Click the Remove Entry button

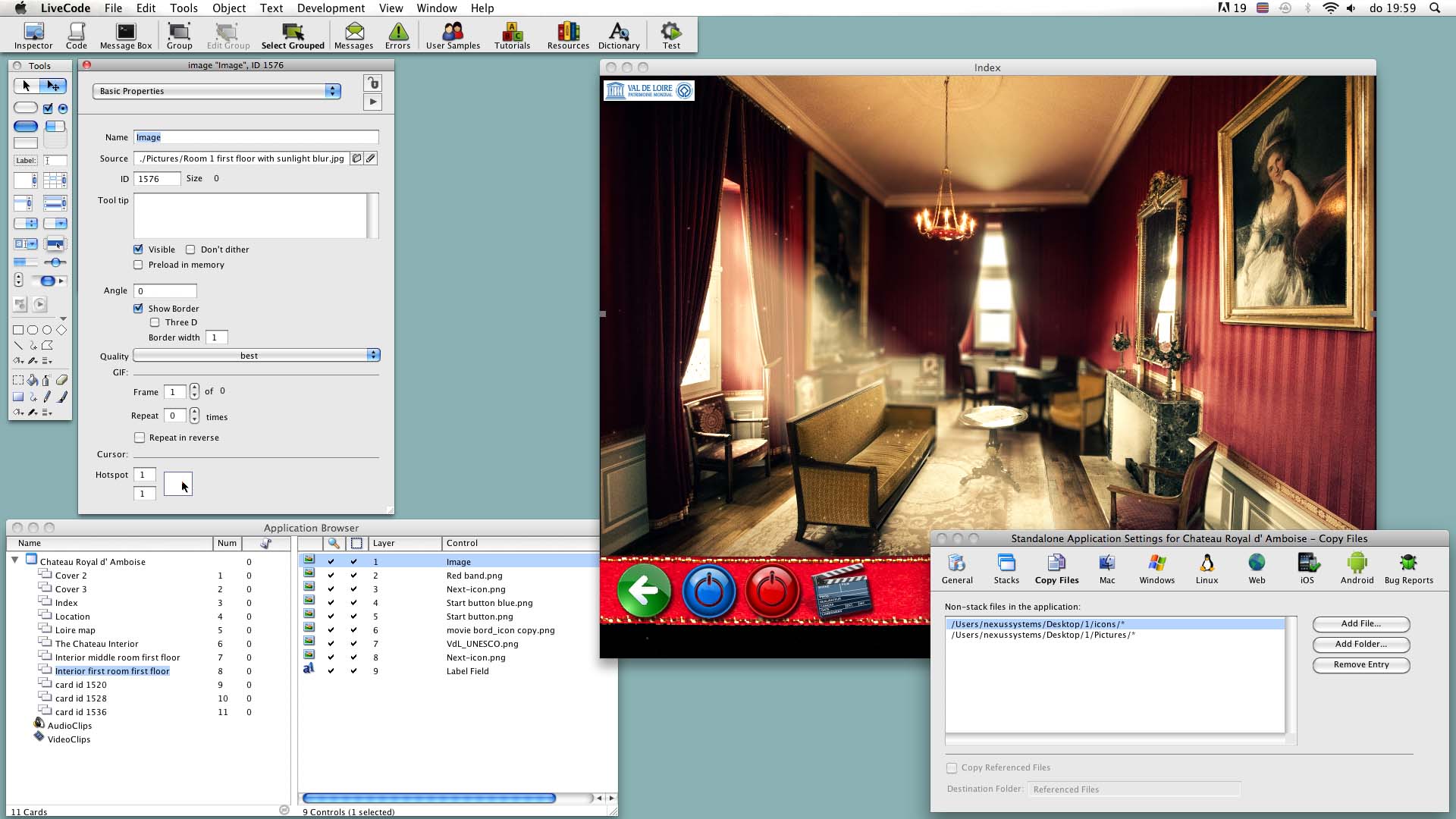point(1360,665)
